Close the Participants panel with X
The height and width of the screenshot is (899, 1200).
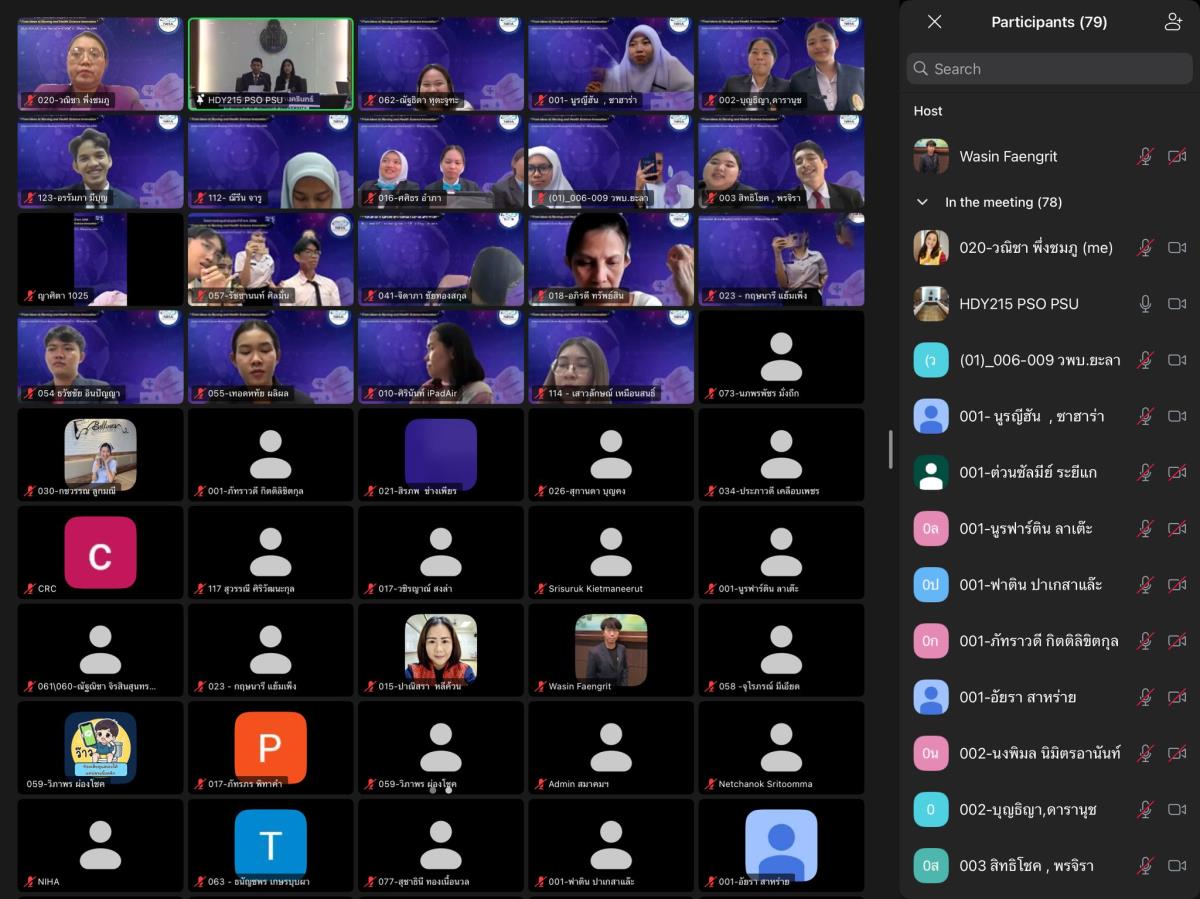point(934,22)
